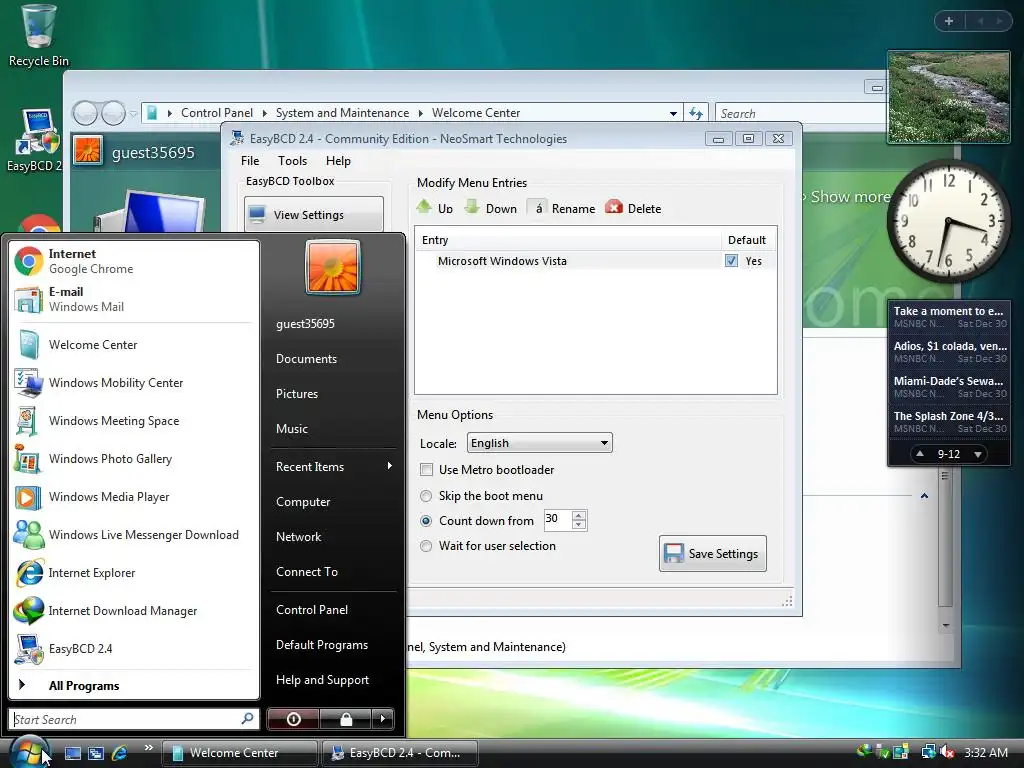Select Microsoft Windows Vista entry row
Screen dimensions: 1024x768
596,261
